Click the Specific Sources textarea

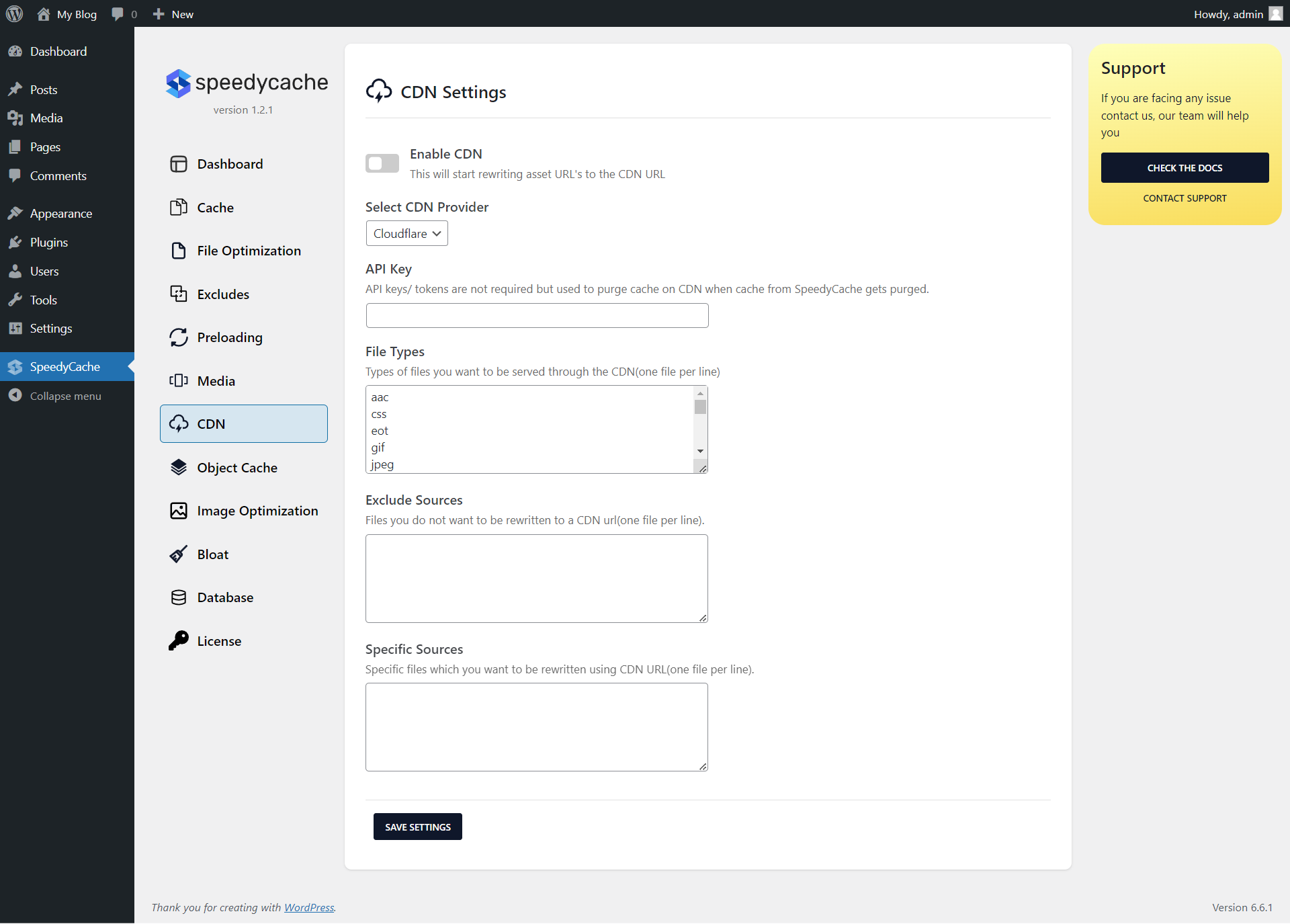537,727
